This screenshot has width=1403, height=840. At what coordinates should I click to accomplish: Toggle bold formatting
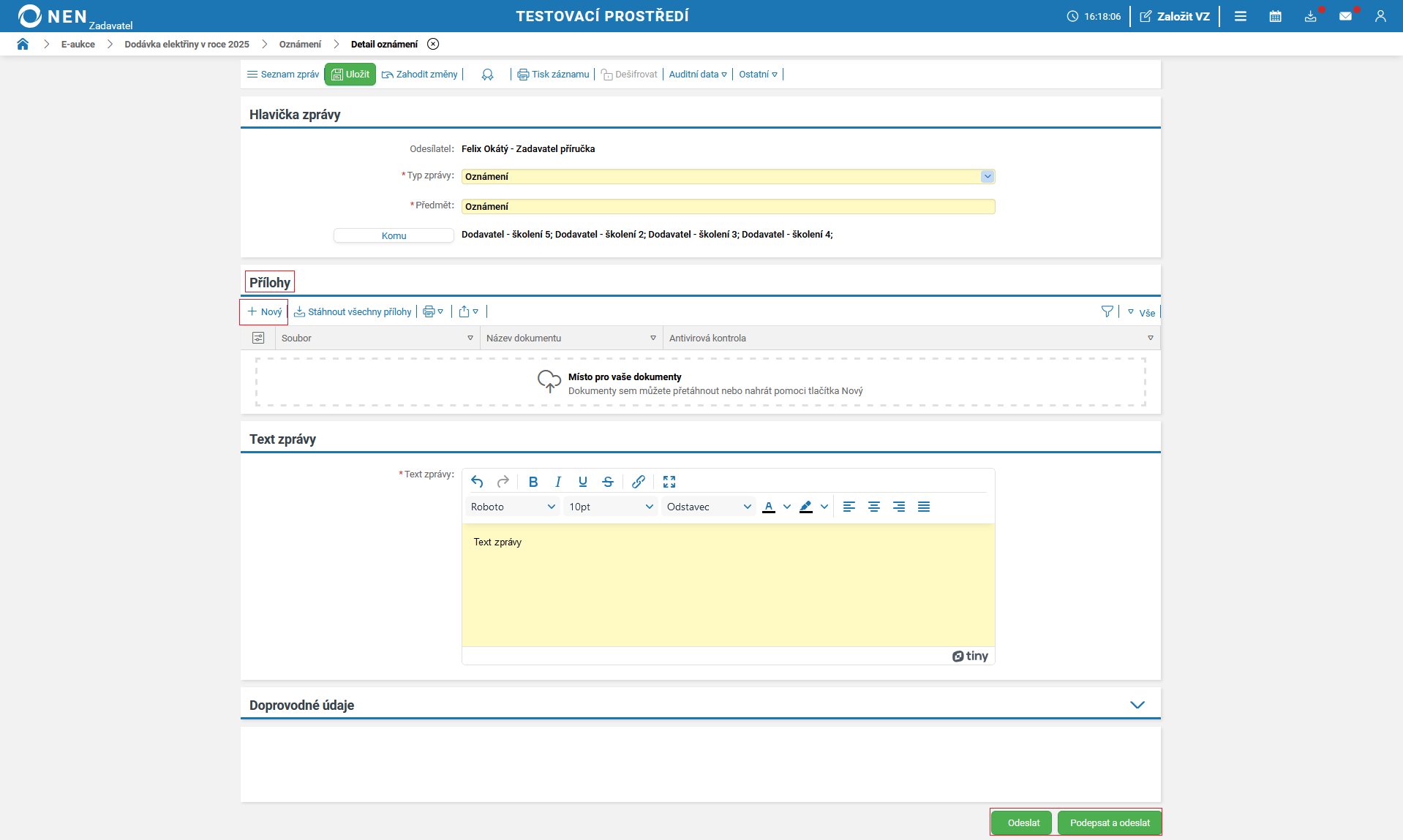[533, 482]
